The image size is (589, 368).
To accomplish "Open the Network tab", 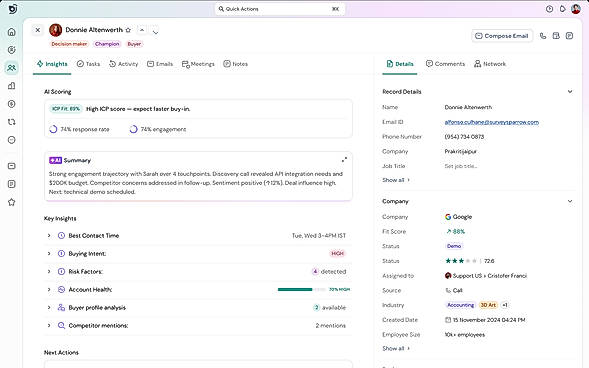I will click(490, 64).
